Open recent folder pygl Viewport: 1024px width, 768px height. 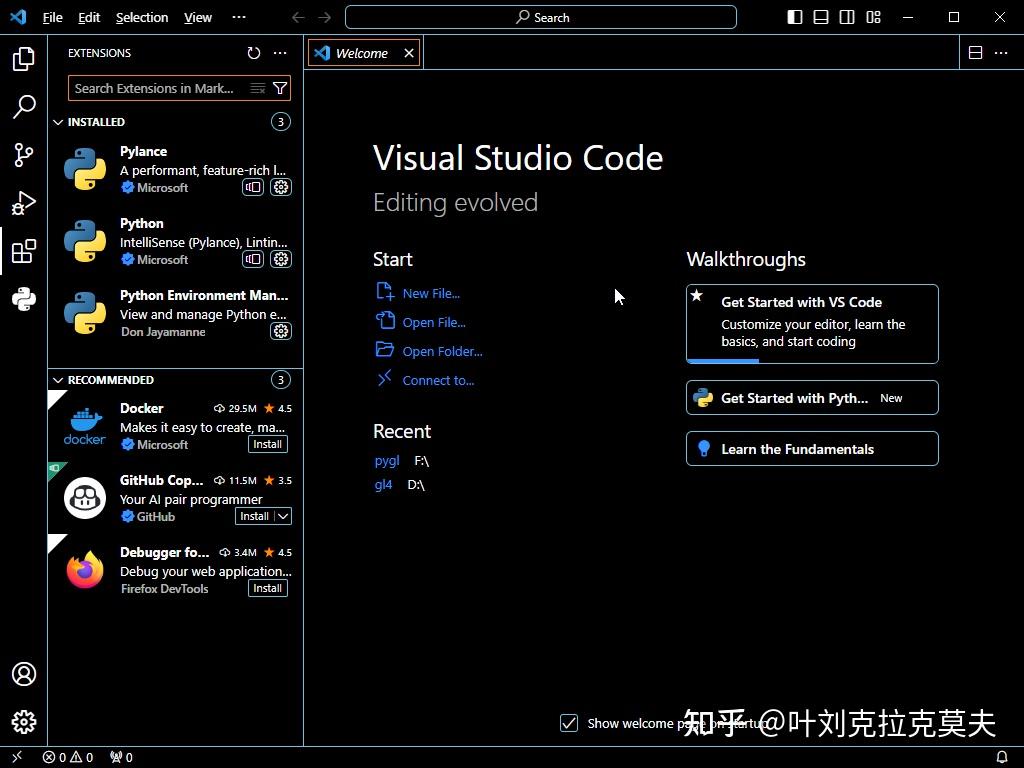click(x=387, y=460)
